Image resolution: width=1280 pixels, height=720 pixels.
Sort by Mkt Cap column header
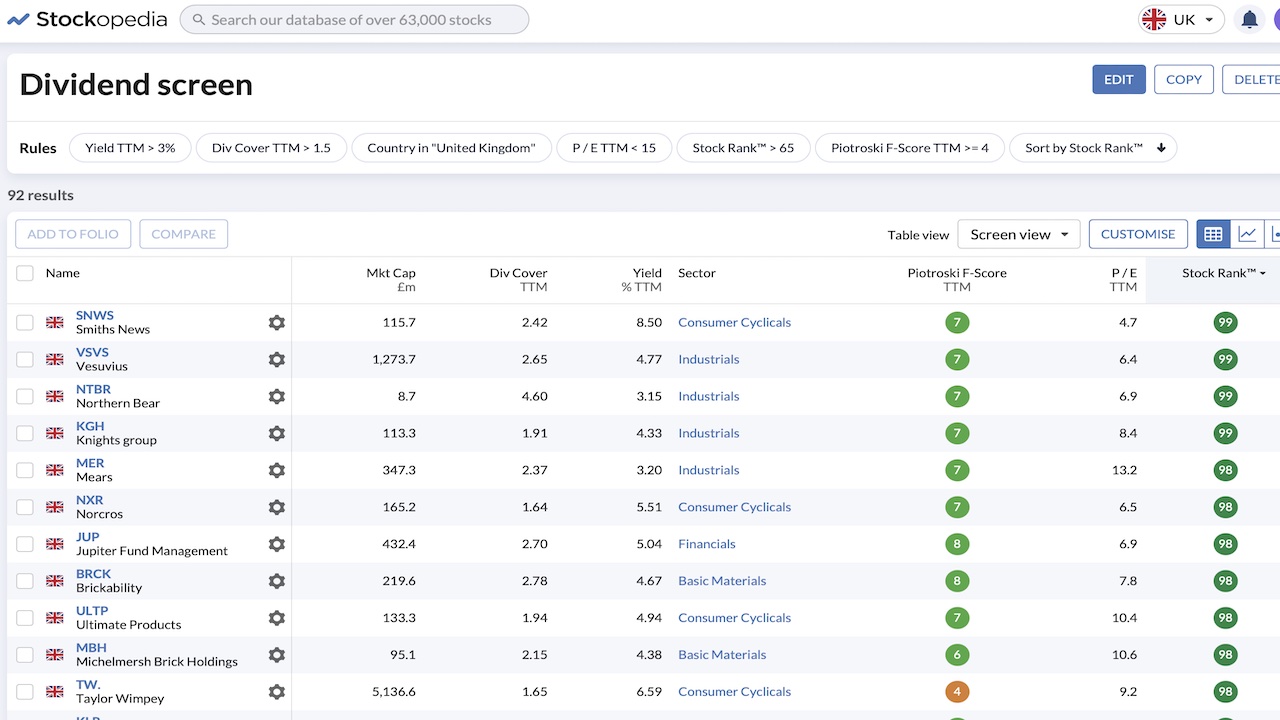tap(391, 279)
